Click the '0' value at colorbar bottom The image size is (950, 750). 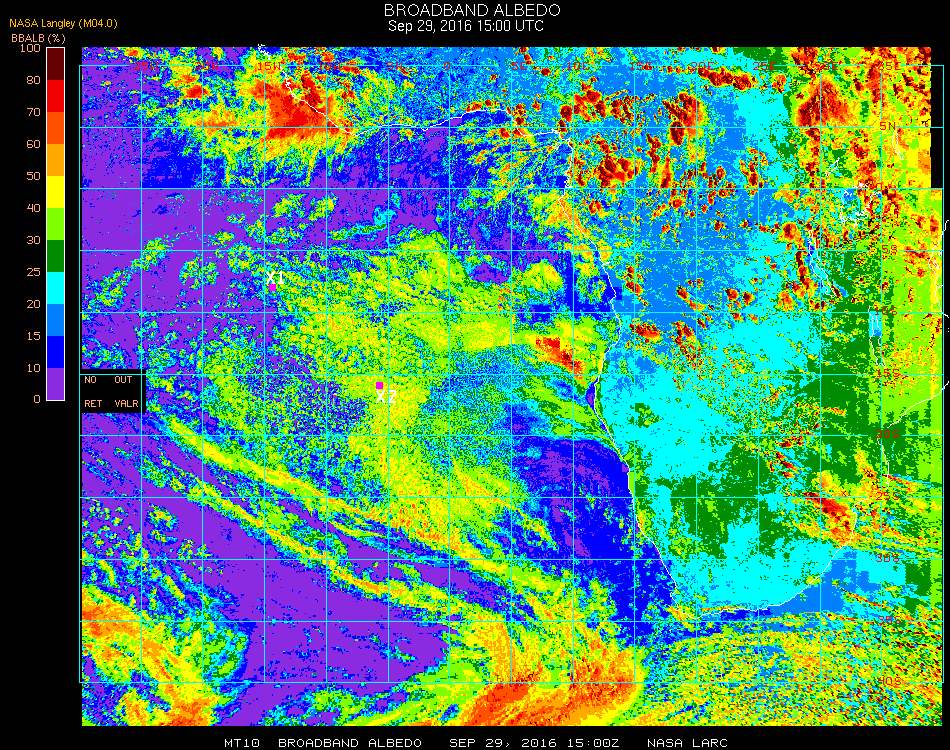point(37,399)
